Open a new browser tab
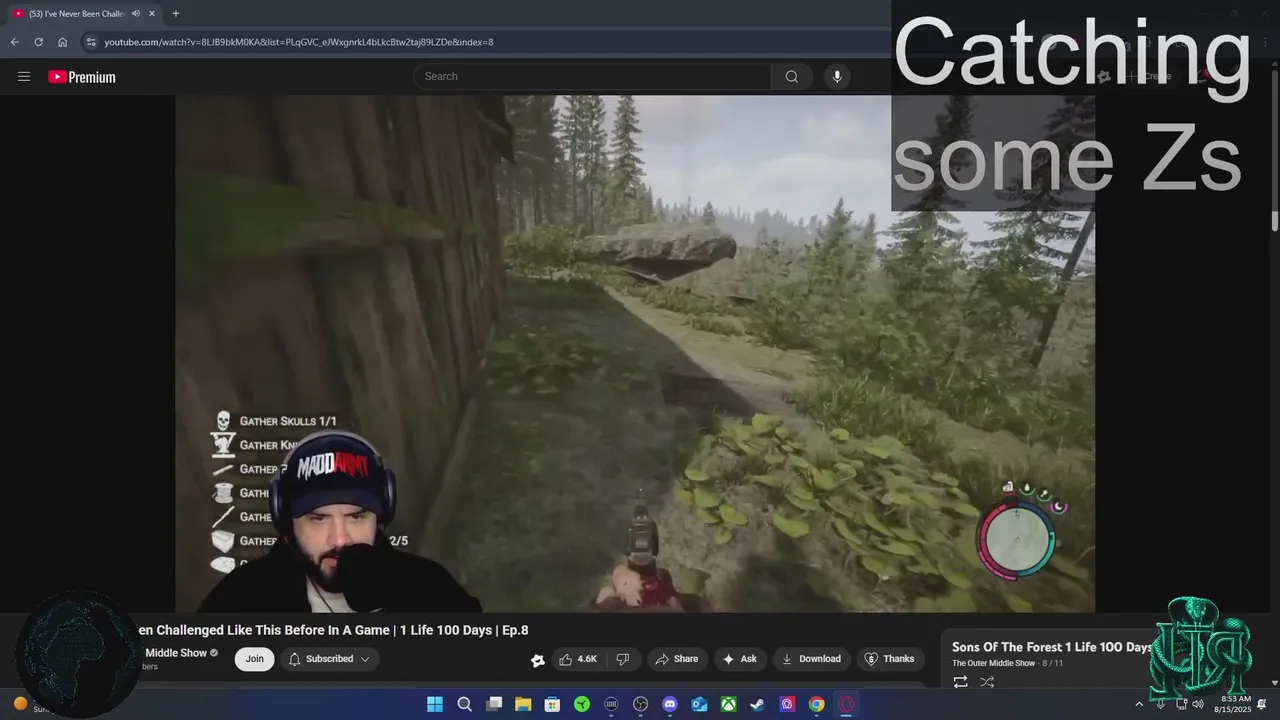Image resolution: width=1280 pixels, height=720 pixels. pos(175,14)
